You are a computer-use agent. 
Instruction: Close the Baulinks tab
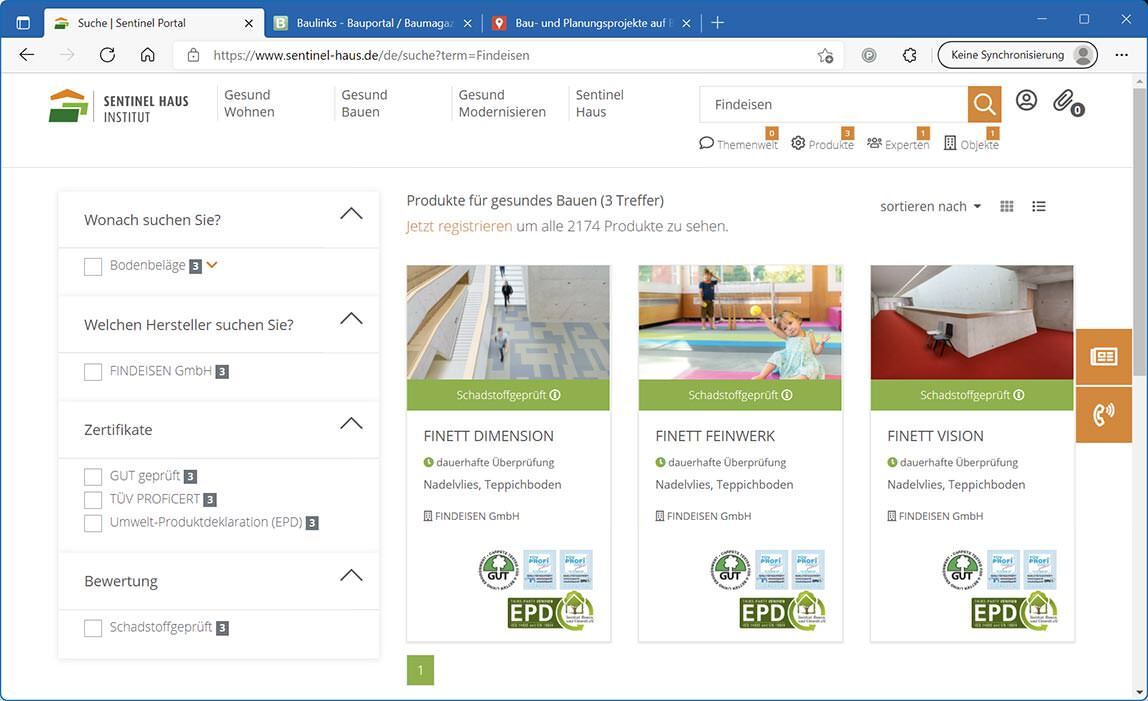pos(468,23)
